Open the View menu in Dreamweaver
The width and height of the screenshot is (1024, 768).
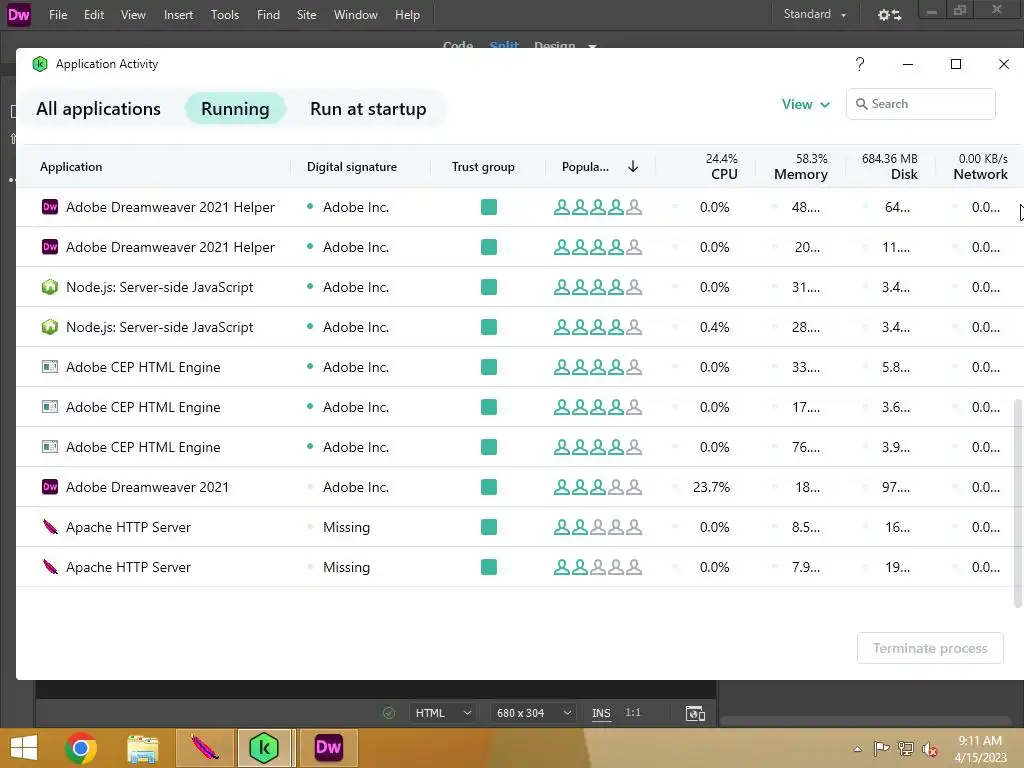click(133, 14)
